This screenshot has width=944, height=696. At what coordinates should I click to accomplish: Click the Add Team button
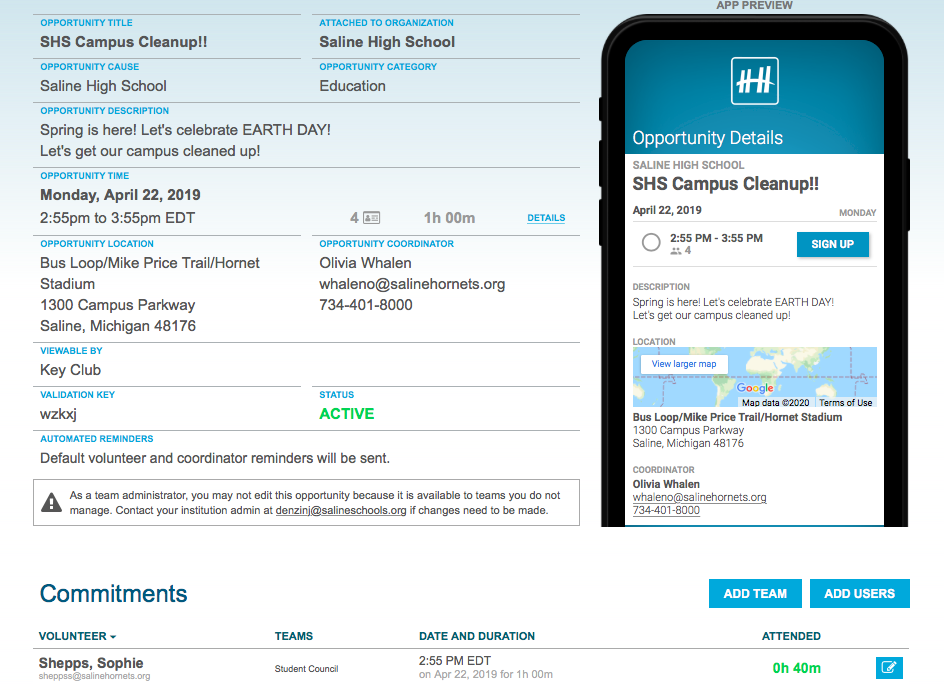pos(755,593)
